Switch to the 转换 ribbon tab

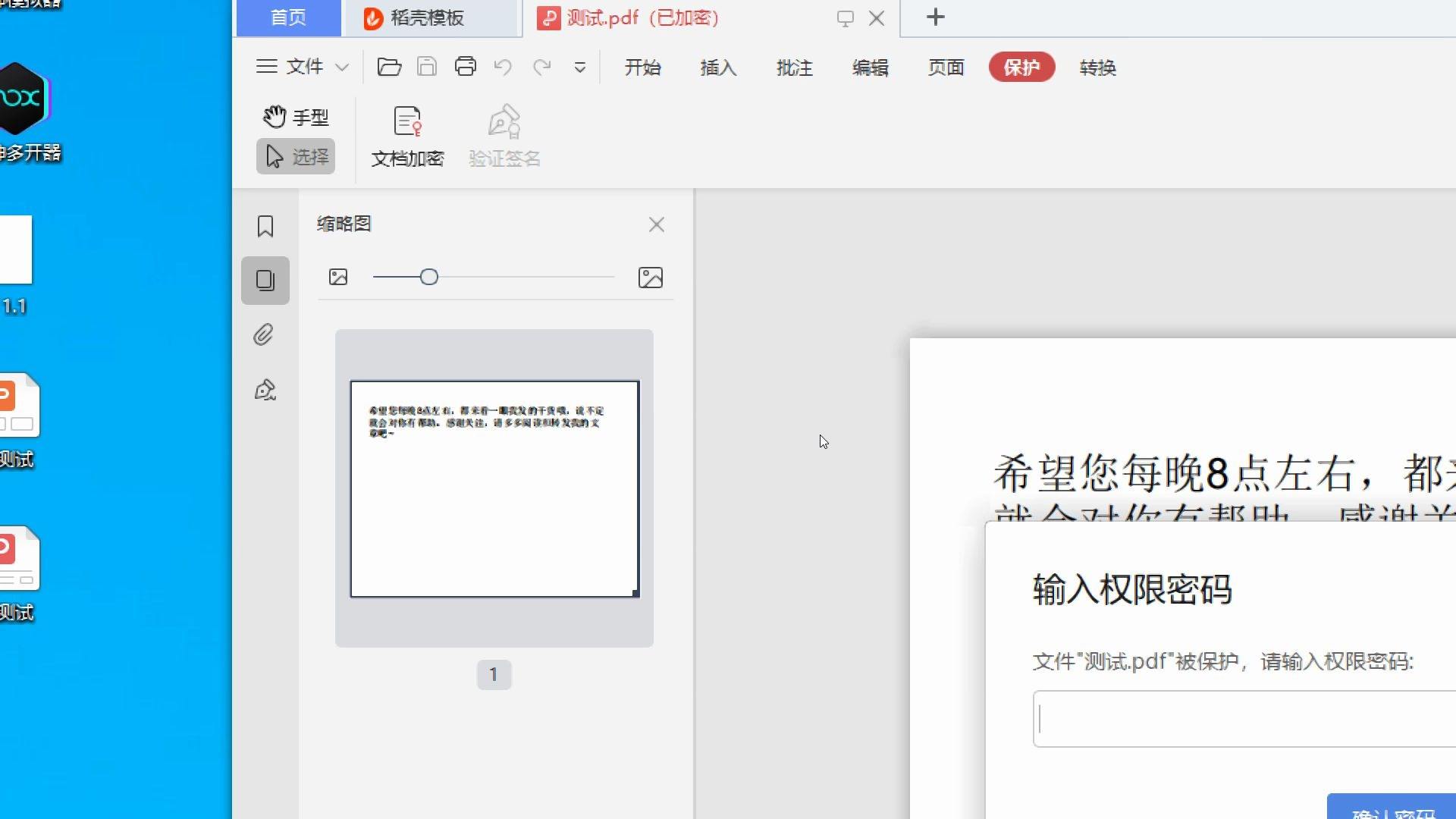[1097, 67]
